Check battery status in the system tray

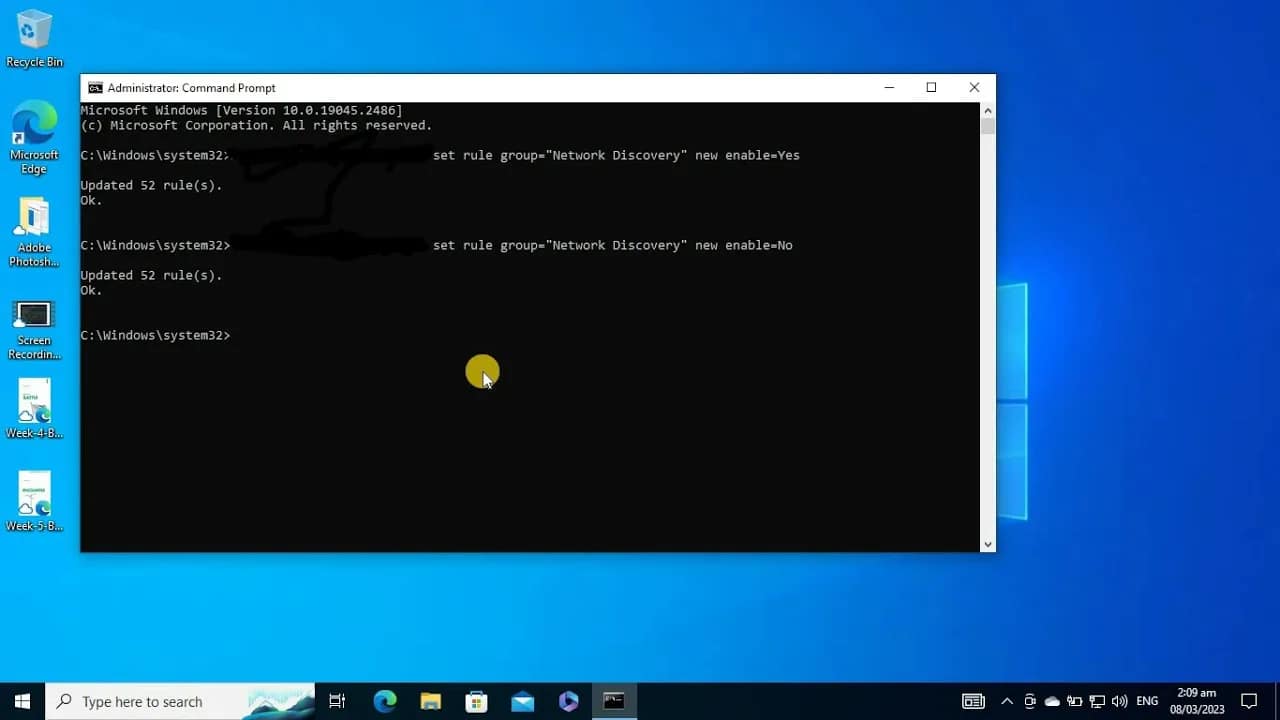1073,701
